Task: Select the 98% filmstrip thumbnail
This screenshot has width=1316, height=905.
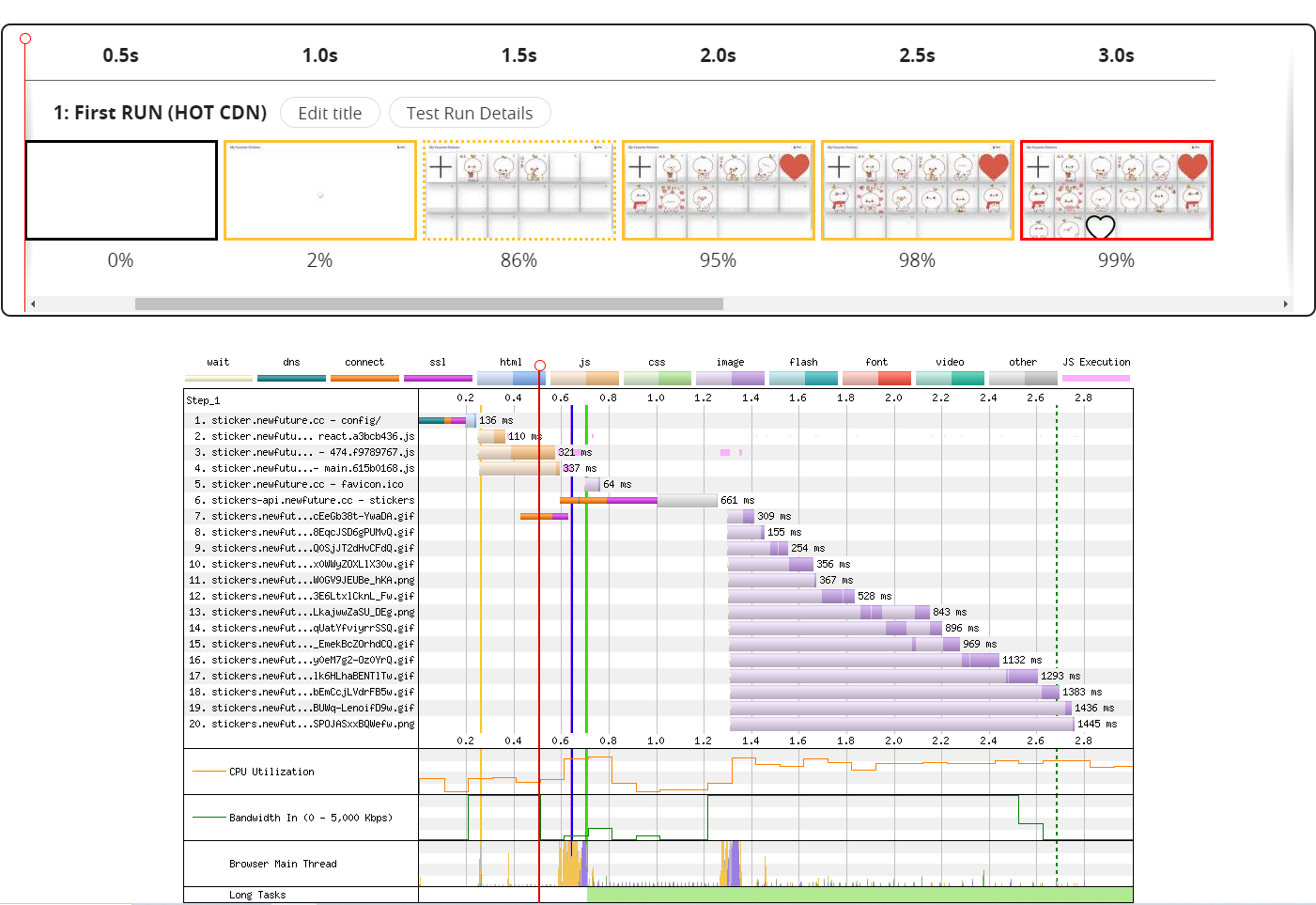Action: pyautogui.click(x=918, y=191)
